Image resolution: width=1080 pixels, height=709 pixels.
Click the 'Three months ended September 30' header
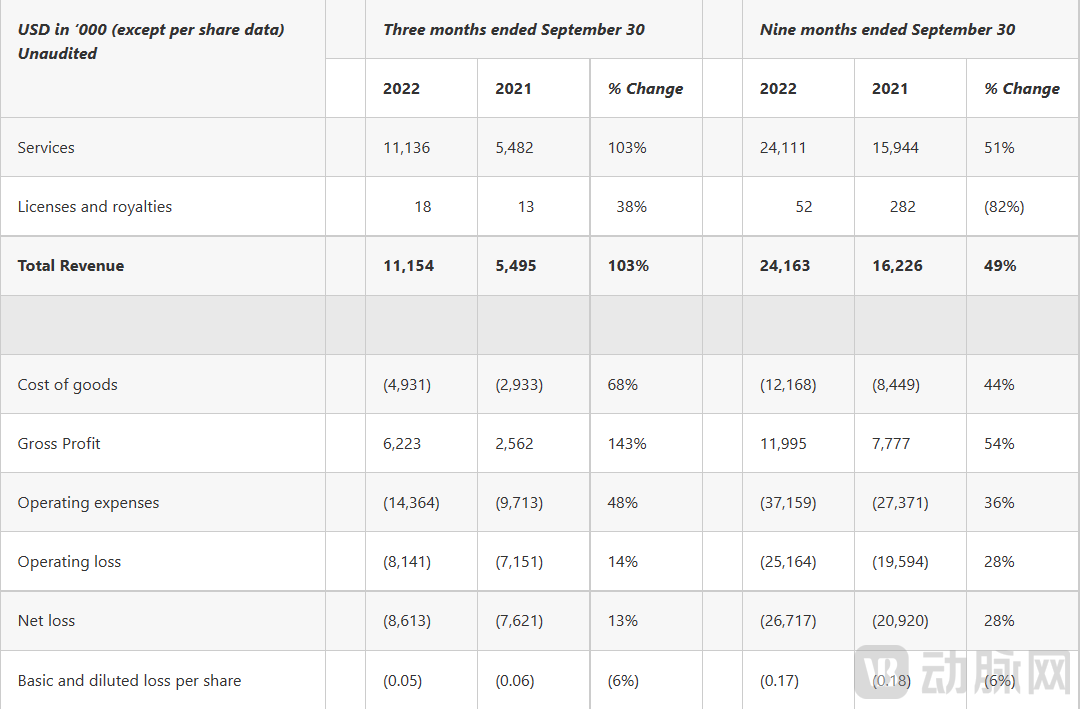point(514,29)
